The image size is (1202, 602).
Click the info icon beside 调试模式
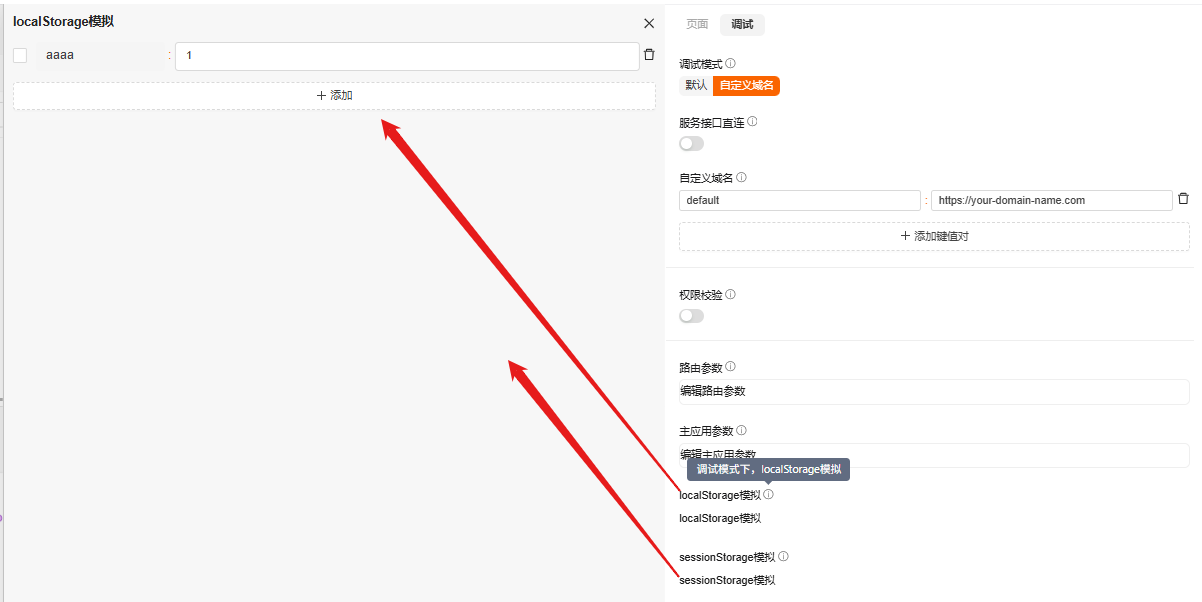click(x=729, y=62)
